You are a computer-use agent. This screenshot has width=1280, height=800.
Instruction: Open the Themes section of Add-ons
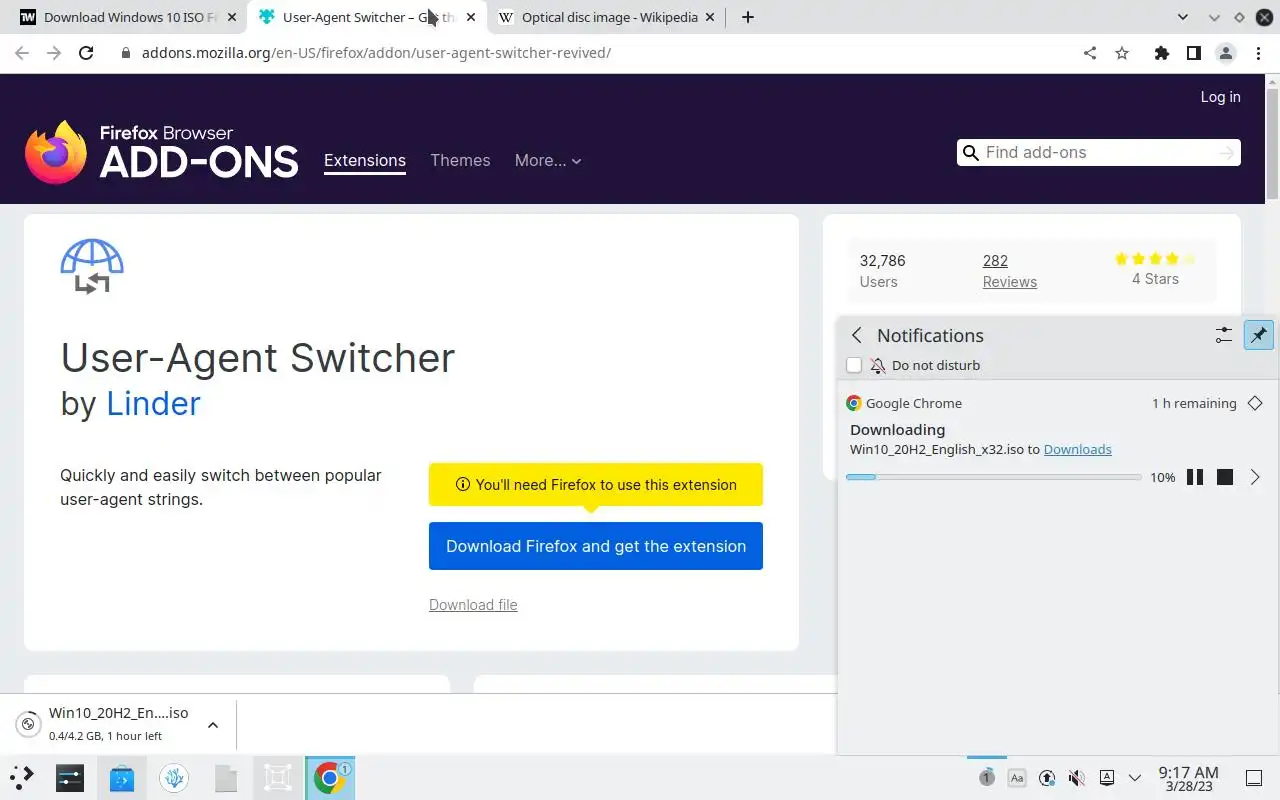(460, 160)
